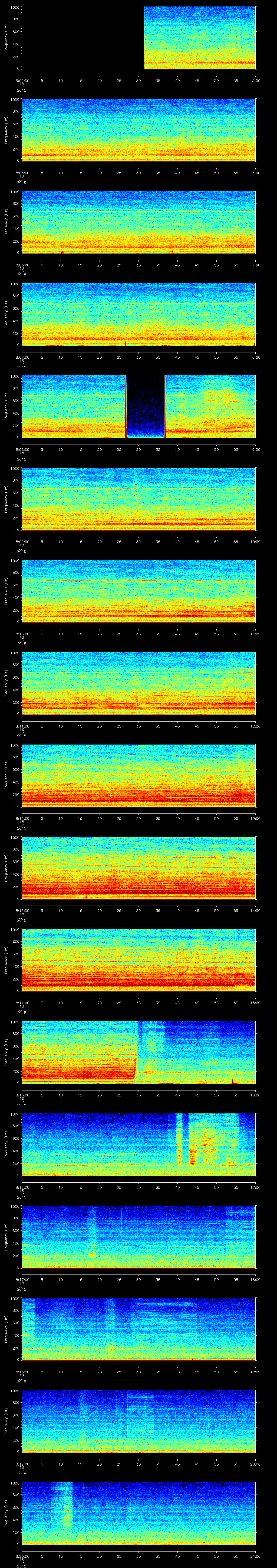Viewport: 277px width, 1568px height.
Task: Select the spectrogram panel starting at 8:18:00
Action: 138,1329
